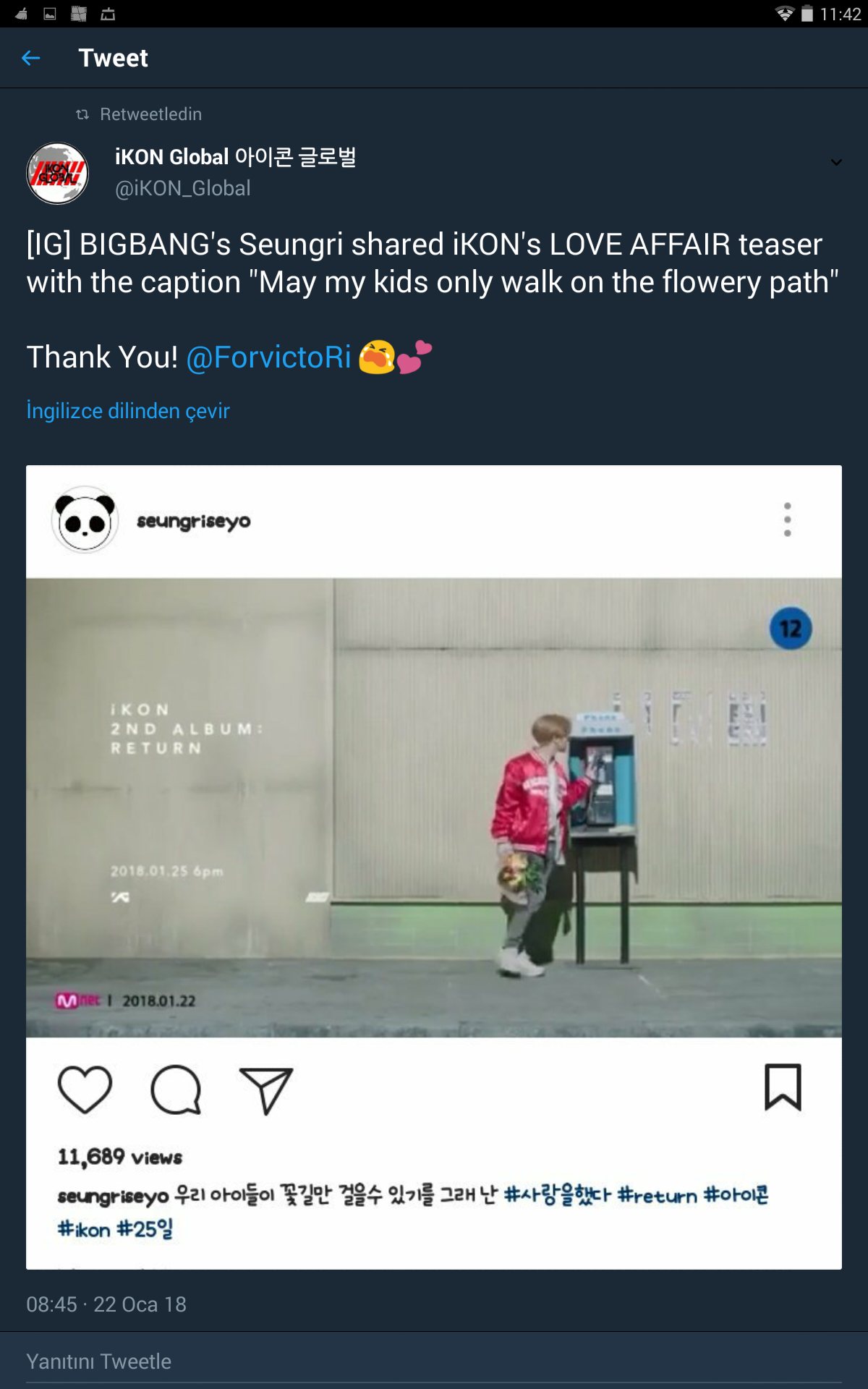This screenshot has height=1389, width=868.
Task: Click the Yanıtını Tweetle reply field
Action: pos(434,1362)
